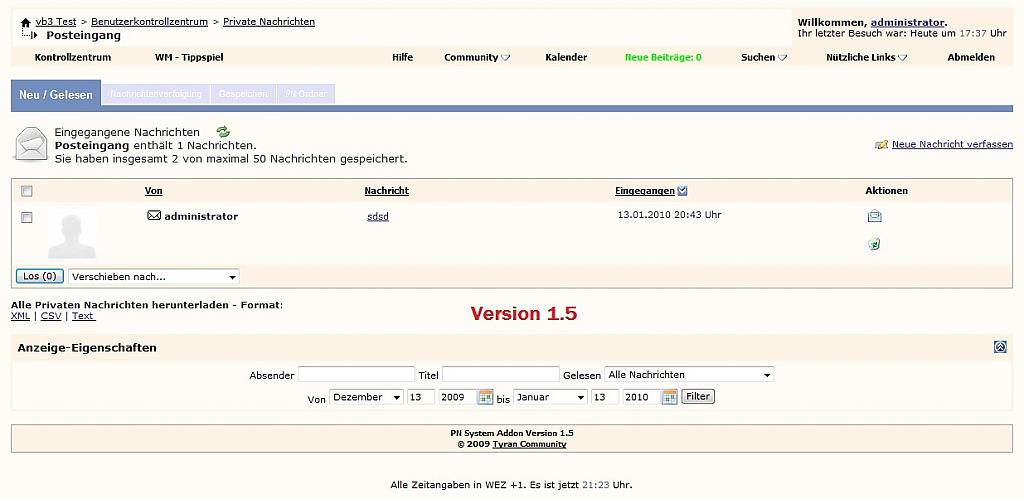The height and width of the screenshot is (499, 1024).
Task: Open the bis date calendar picker
Action: pos(669,397)
